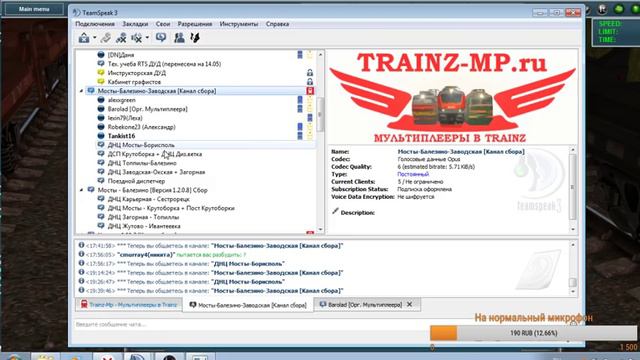Click the channel tree scrollbar down arrow
The height and width of the screenshot is (360, 640).
coord(320,230)
